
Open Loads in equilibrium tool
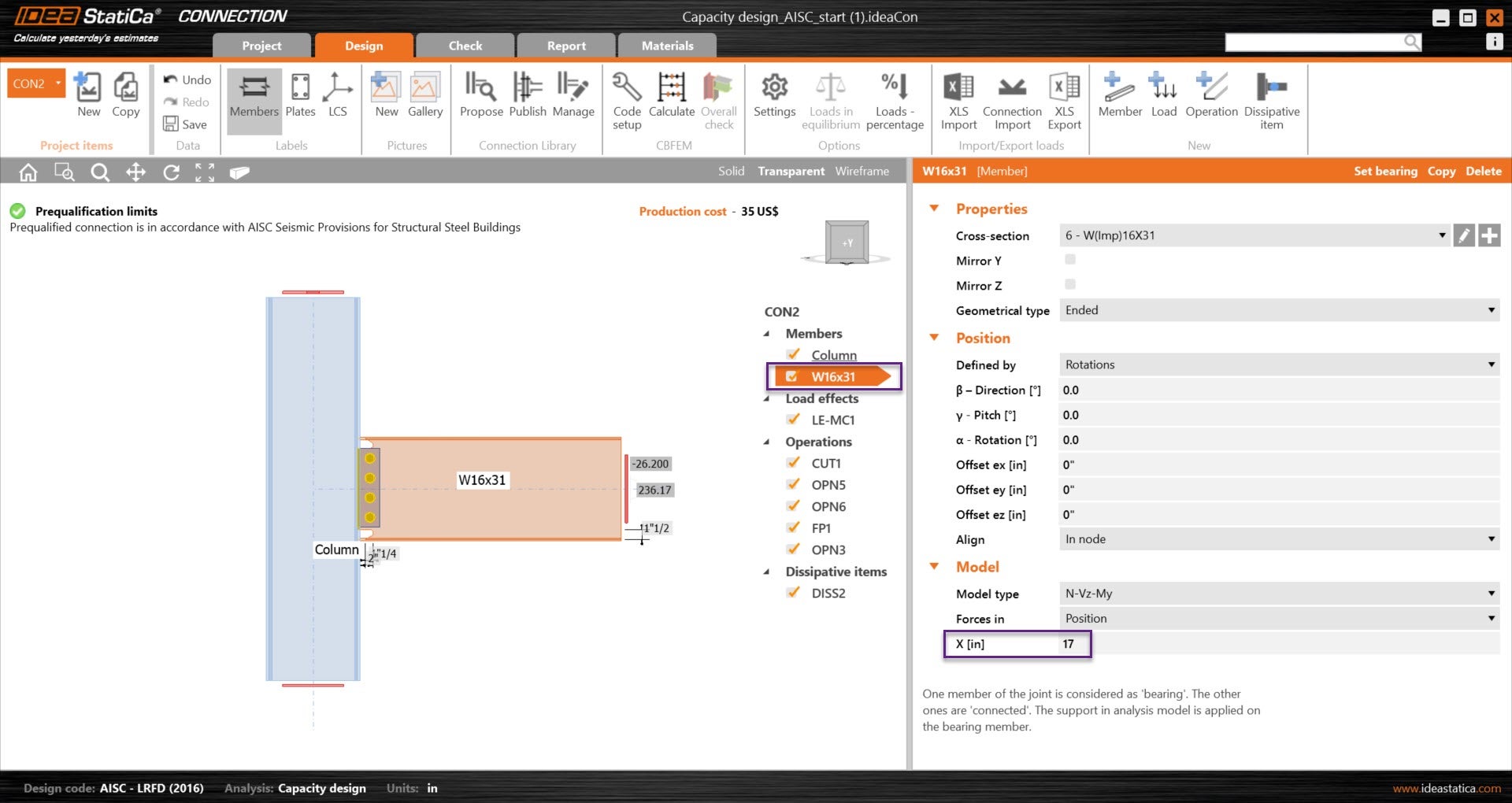(831, 98)
